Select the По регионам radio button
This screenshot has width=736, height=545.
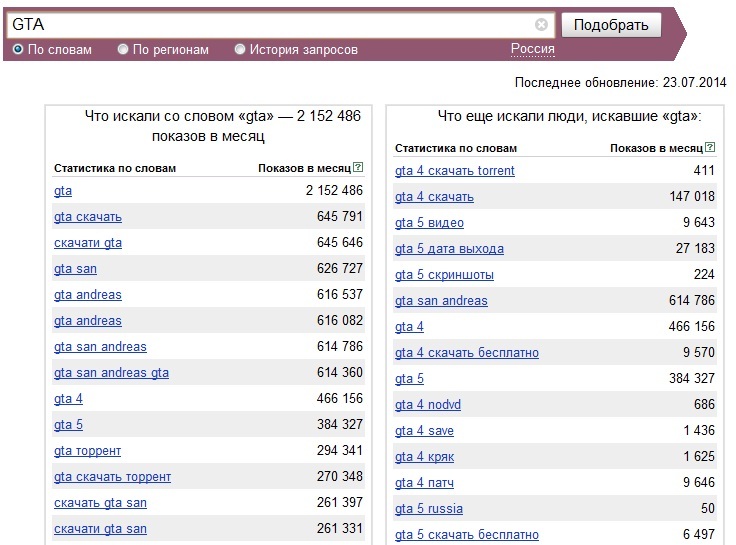123,49
